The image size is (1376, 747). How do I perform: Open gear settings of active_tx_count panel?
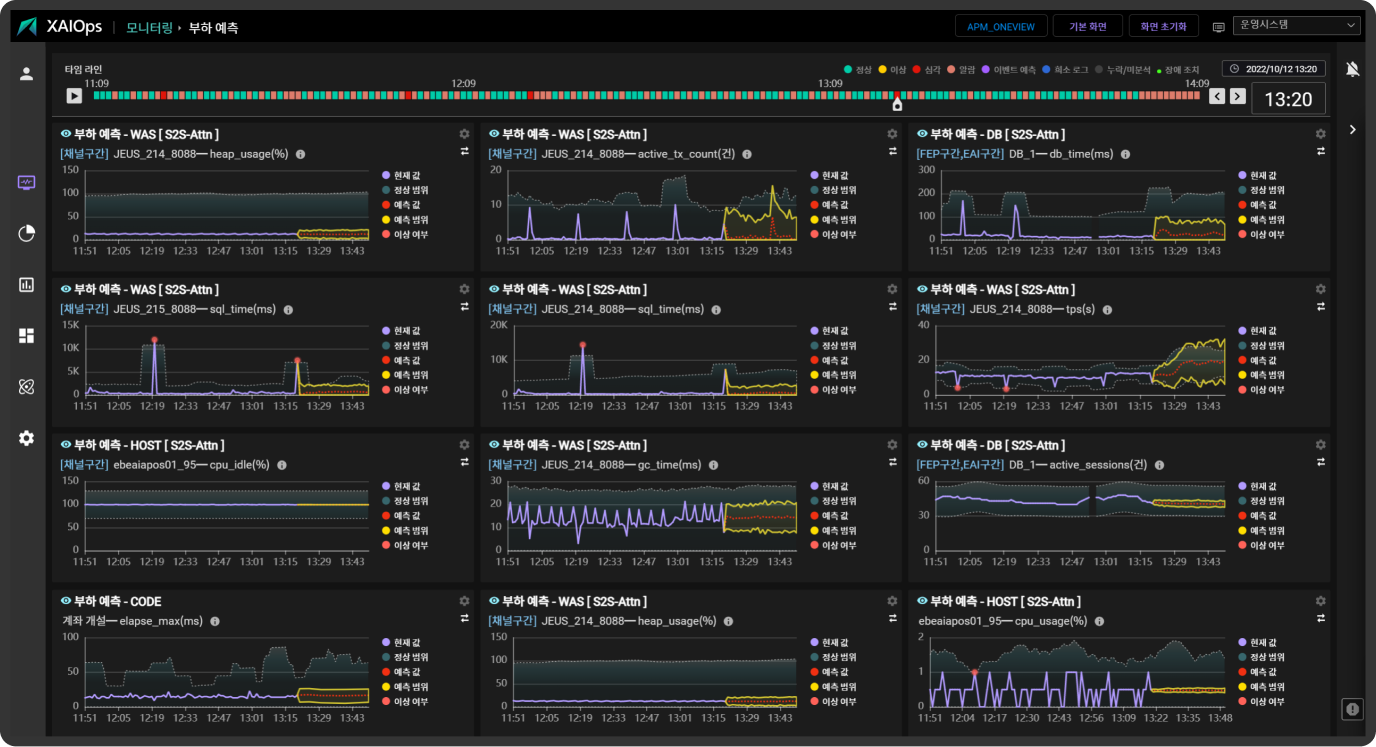tap(892, 133)
